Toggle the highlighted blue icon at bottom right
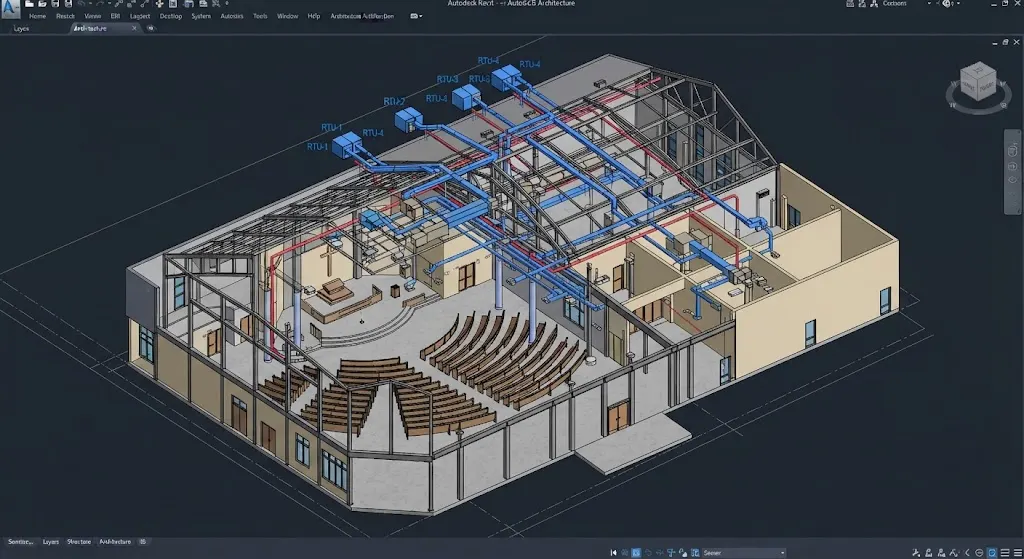 tap(992, 552)
